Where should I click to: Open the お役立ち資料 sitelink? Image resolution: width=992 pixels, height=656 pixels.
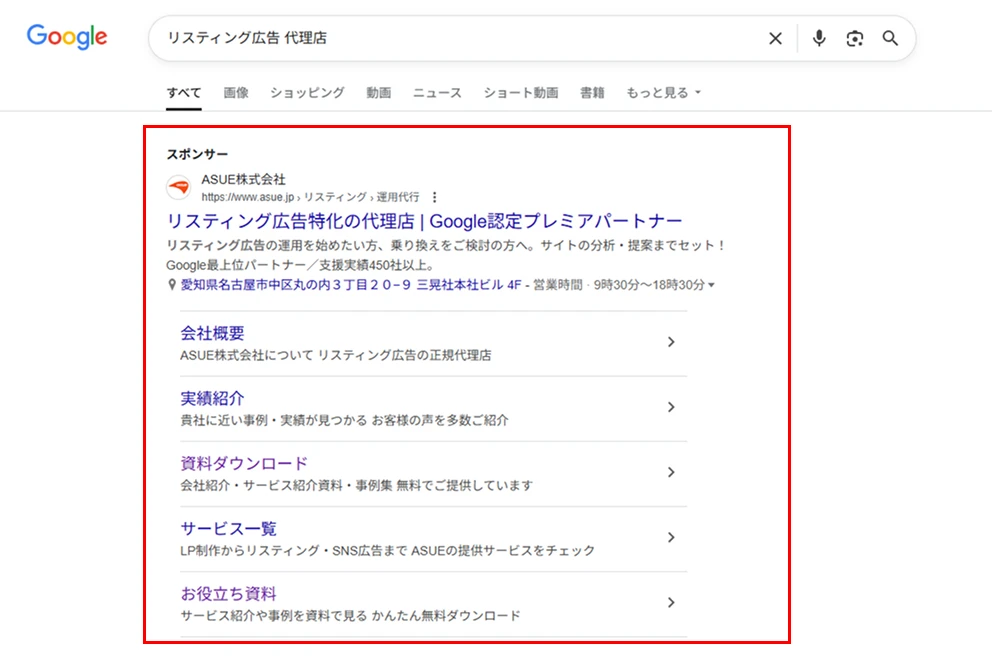pos(228,594)
